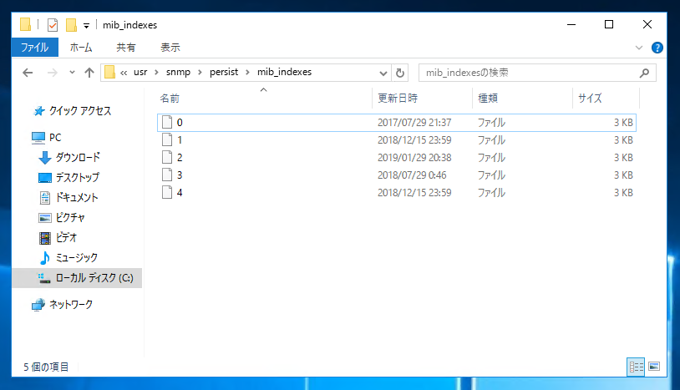
Task: Select the file named 3
Action: point(397,175)
